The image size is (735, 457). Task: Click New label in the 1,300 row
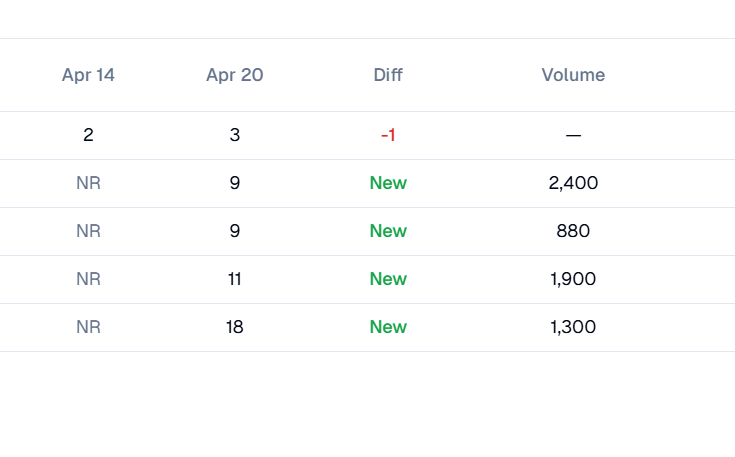pyautogui.click(x=388, y=327)
